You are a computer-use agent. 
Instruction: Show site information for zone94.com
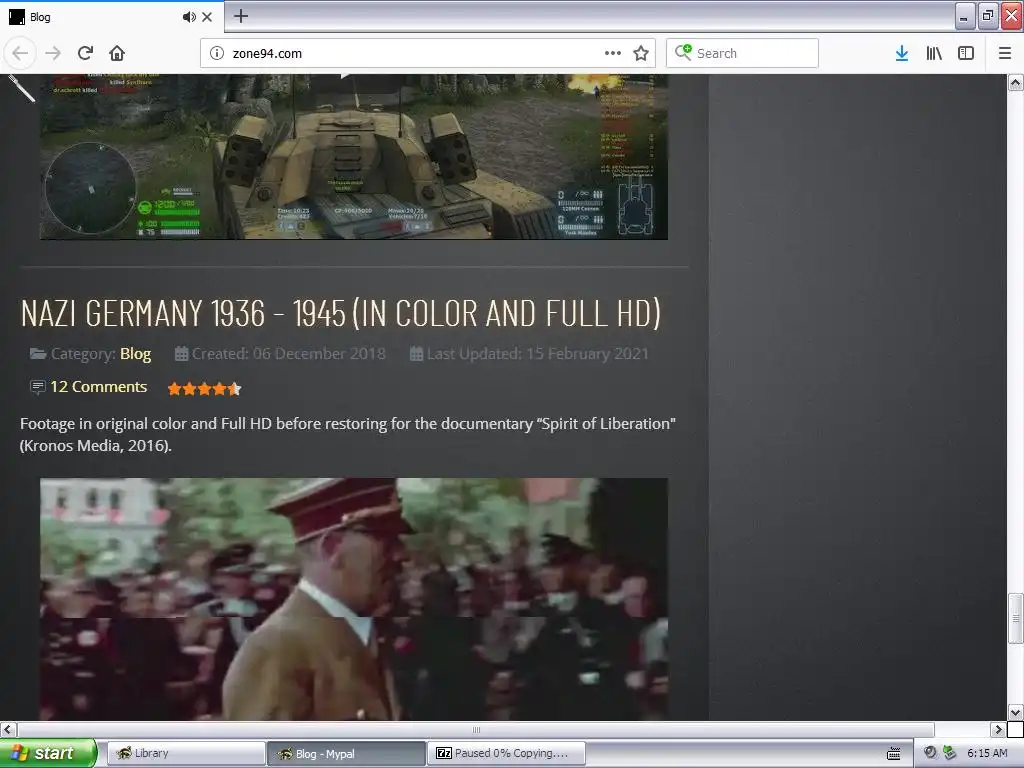coord(217,53)
